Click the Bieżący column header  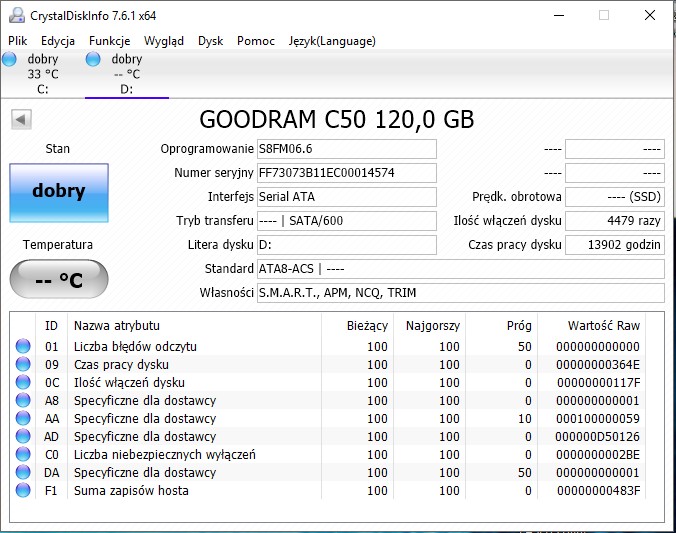357,326
